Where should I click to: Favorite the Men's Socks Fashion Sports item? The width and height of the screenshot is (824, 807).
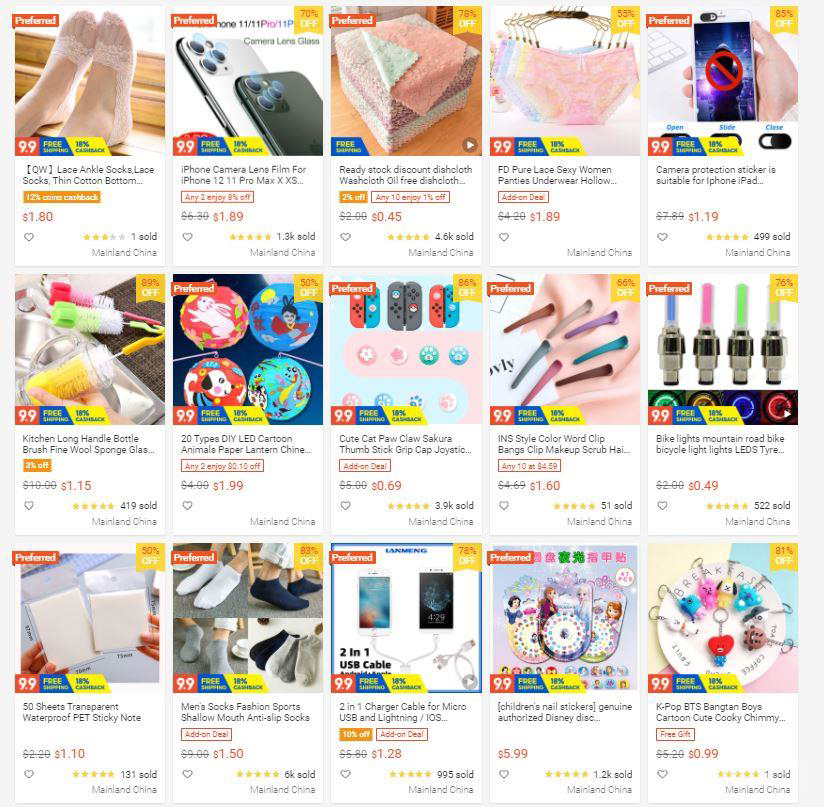tap(188, 774)
